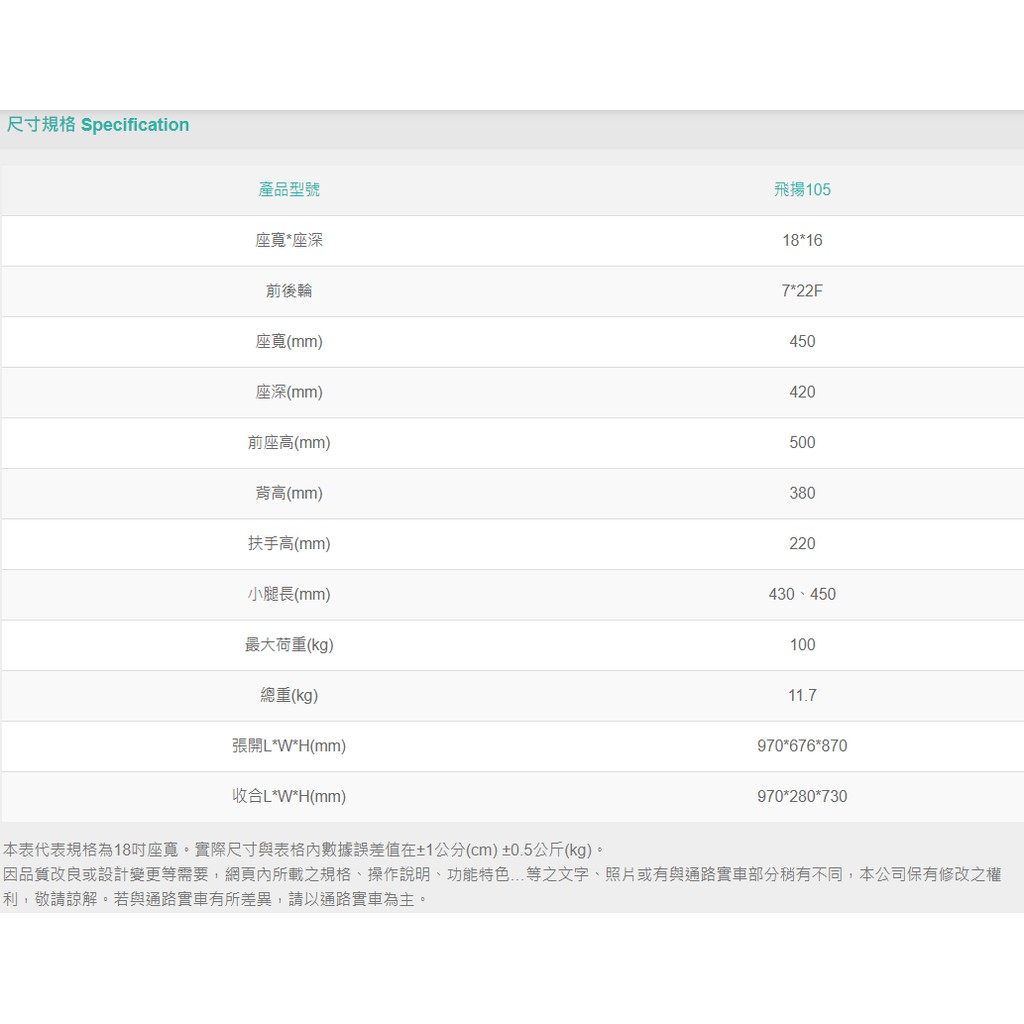1024x1024 pixels.
Task: Select the total weight value 11.7
Action: click(802, 696)
